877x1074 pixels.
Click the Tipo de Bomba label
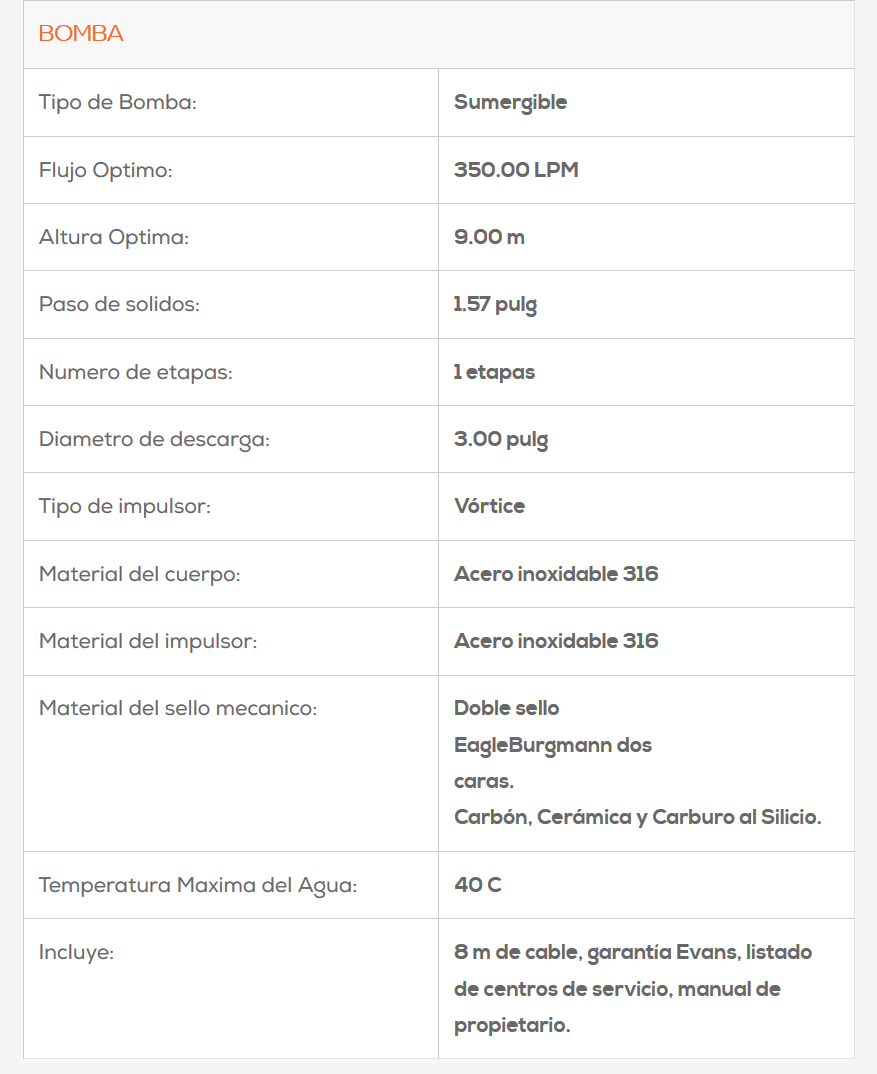click(117, 102)
